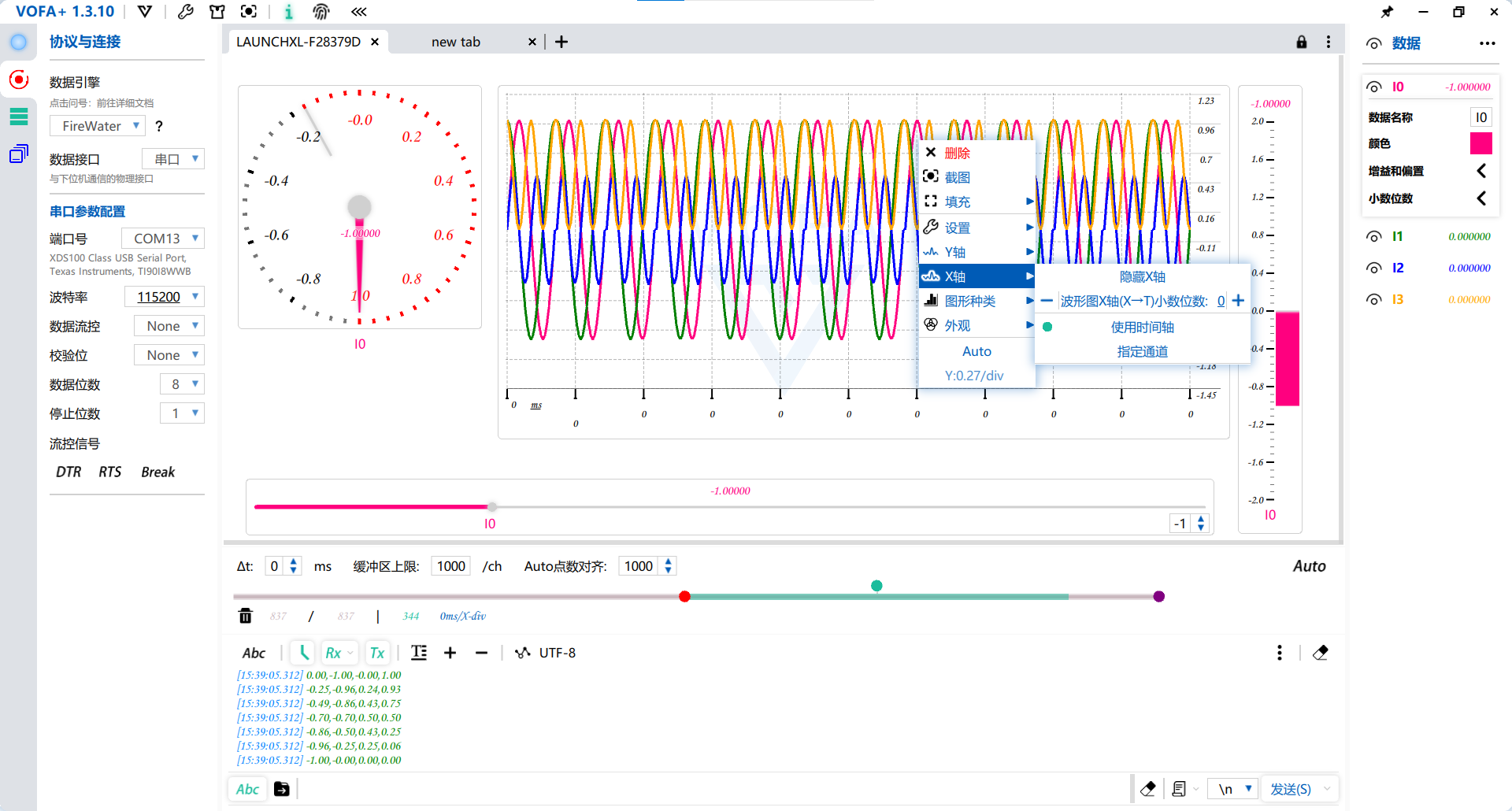The width and height of the screenshot is (1512, 811).
Task: Click the pink I0 color swatch
Action: coord(1480,143)
